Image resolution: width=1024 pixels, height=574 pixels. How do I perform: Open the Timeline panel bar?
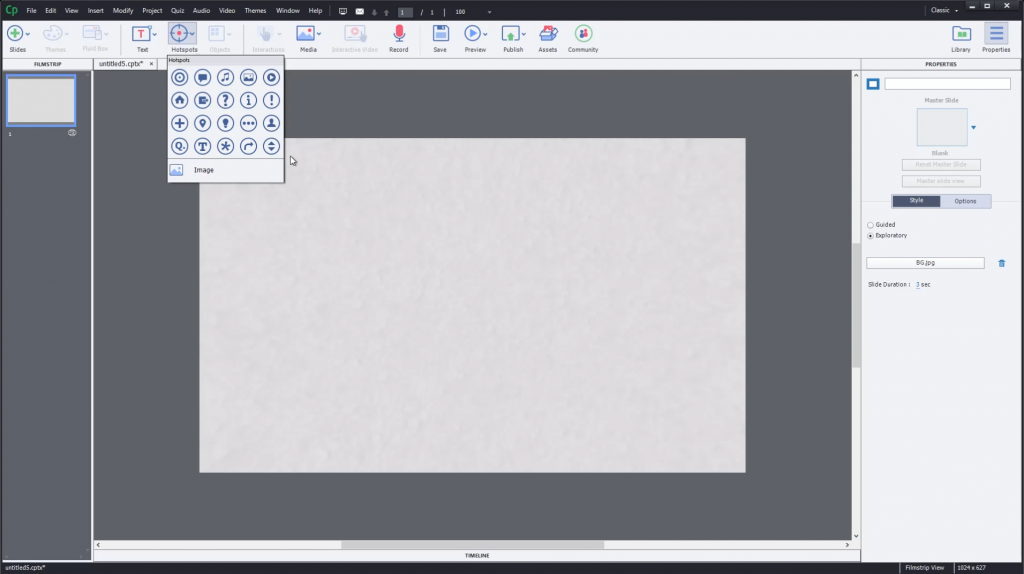[x=477, y=556]
